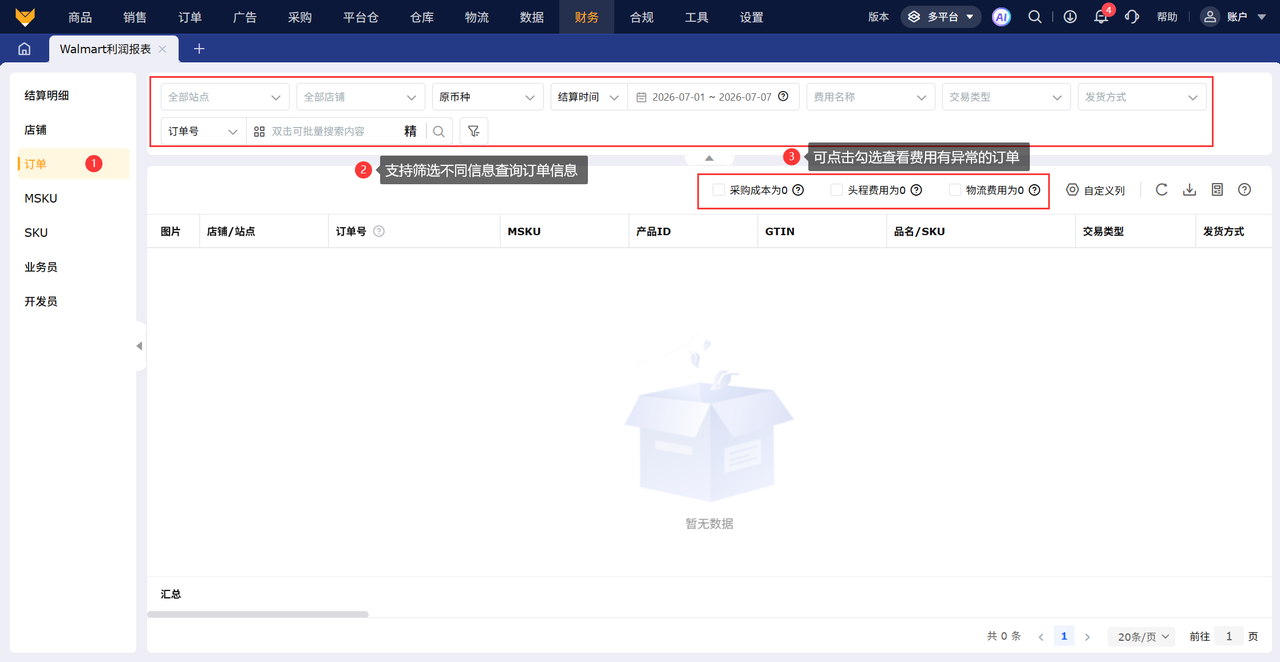Click the clear-filter funnel icon

click(473, 131)
